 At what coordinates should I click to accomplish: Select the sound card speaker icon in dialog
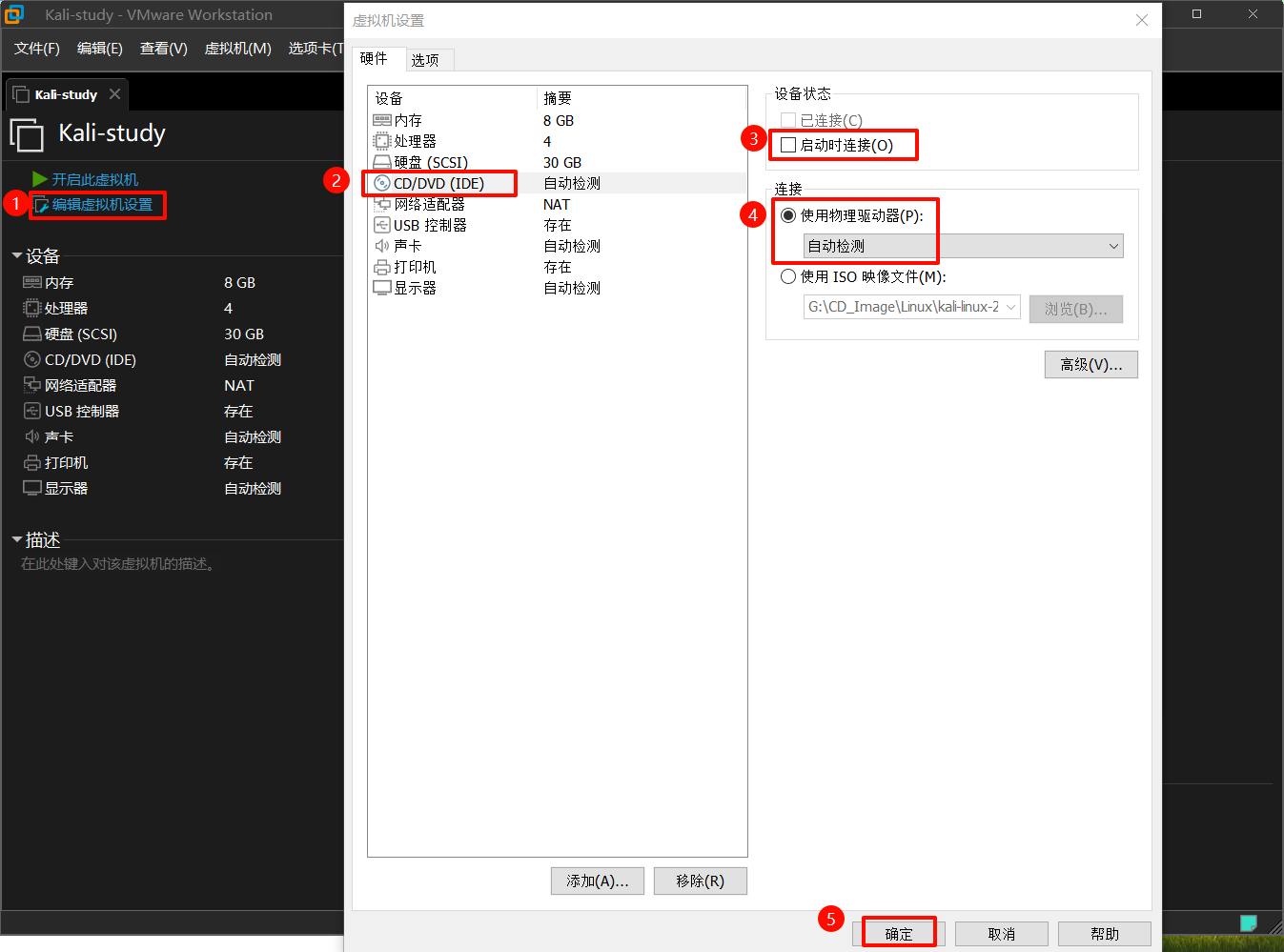click(x=382, y=246)
